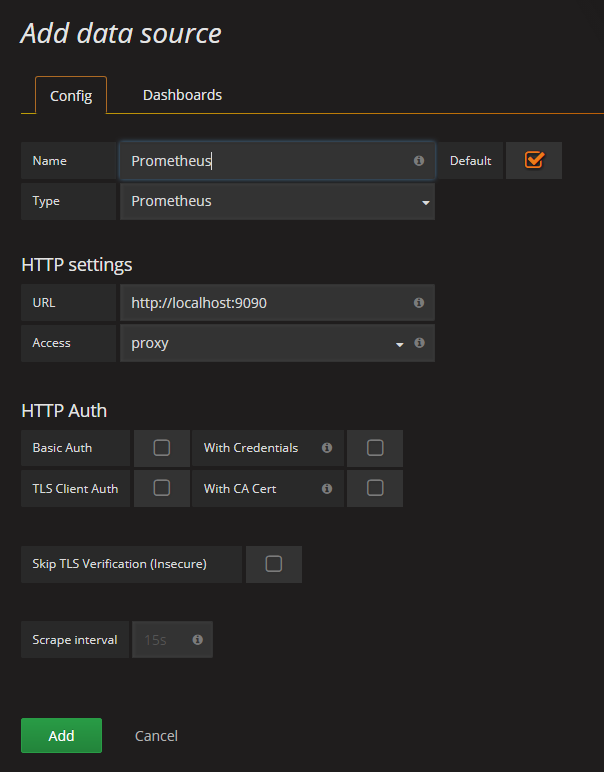Click the With CA Cert info icon
Screen dimensions: 604x772
(327, 488)
